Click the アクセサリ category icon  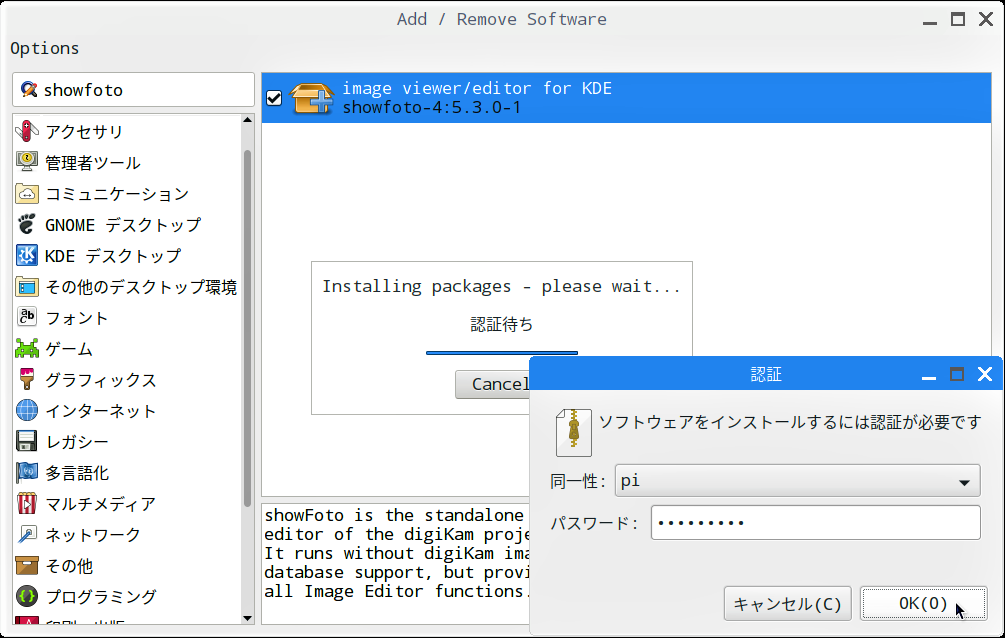[x=26, y=131]
